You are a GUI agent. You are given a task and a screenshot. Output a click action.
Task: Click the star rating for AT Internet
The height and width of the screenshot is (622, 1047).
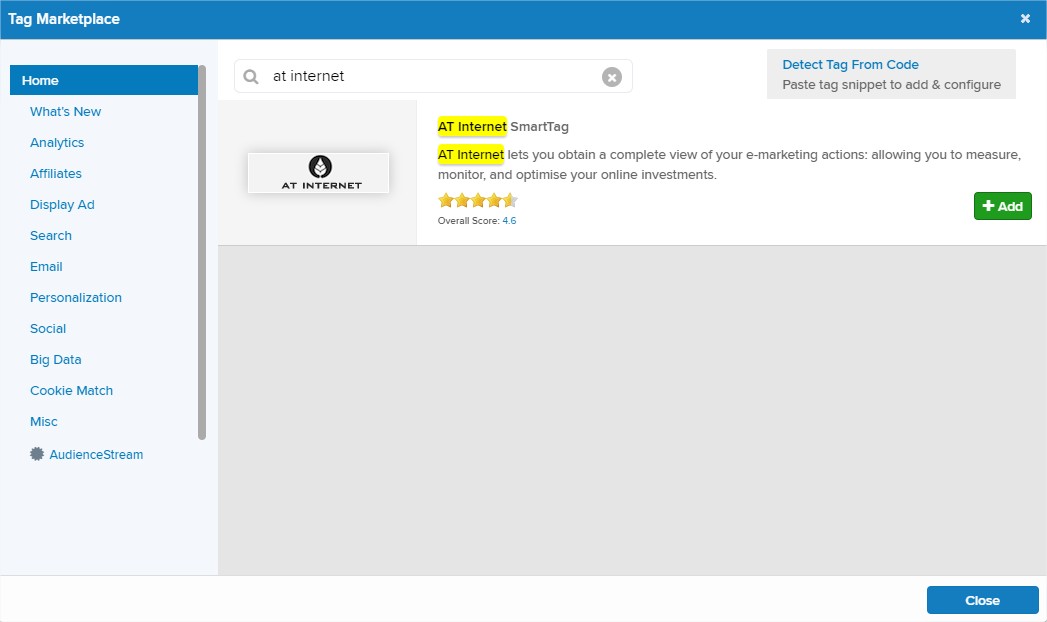(477, 200)
